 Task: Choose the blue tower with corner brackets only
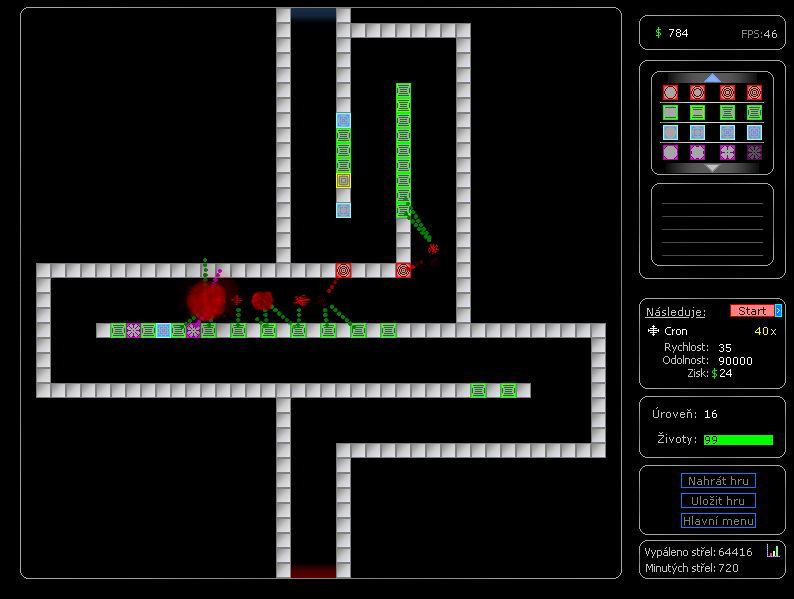[x=670, y=133]
